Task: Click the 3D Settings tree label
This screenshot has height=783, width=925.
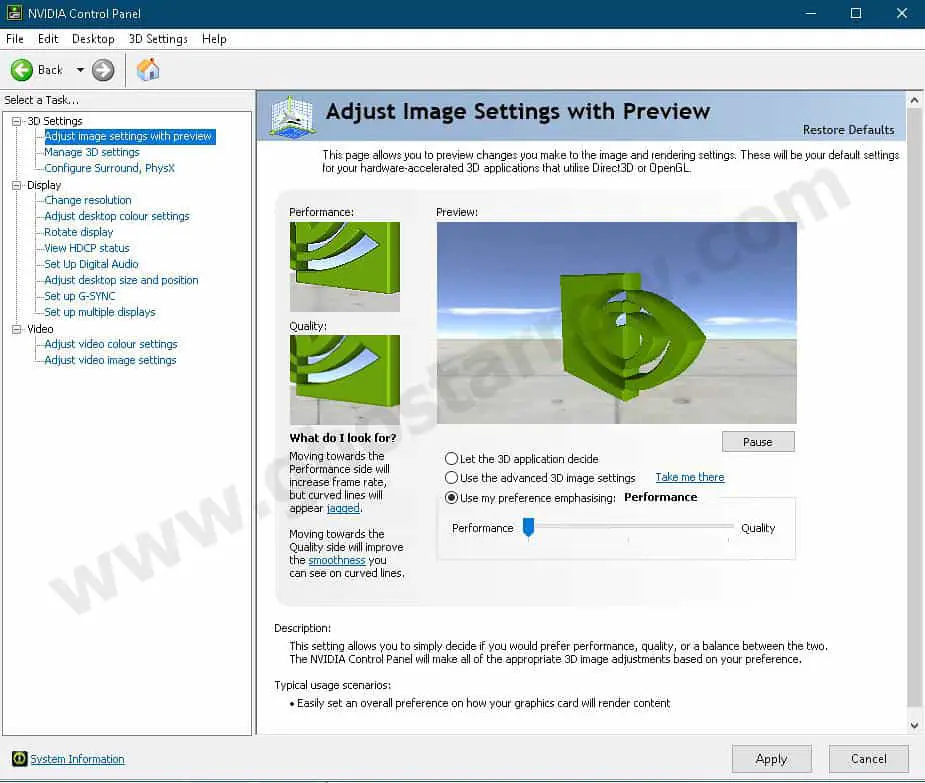Action: tap(55, 121)
